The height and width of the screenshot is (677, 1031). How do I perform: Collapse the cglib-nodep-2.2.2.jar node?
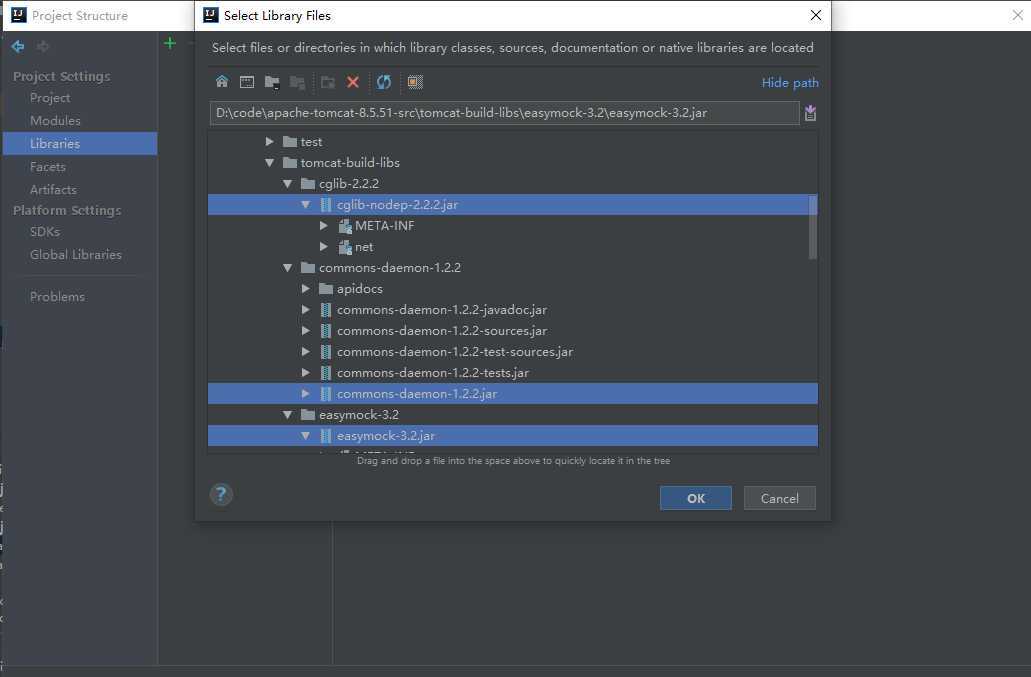click(306, 204)
